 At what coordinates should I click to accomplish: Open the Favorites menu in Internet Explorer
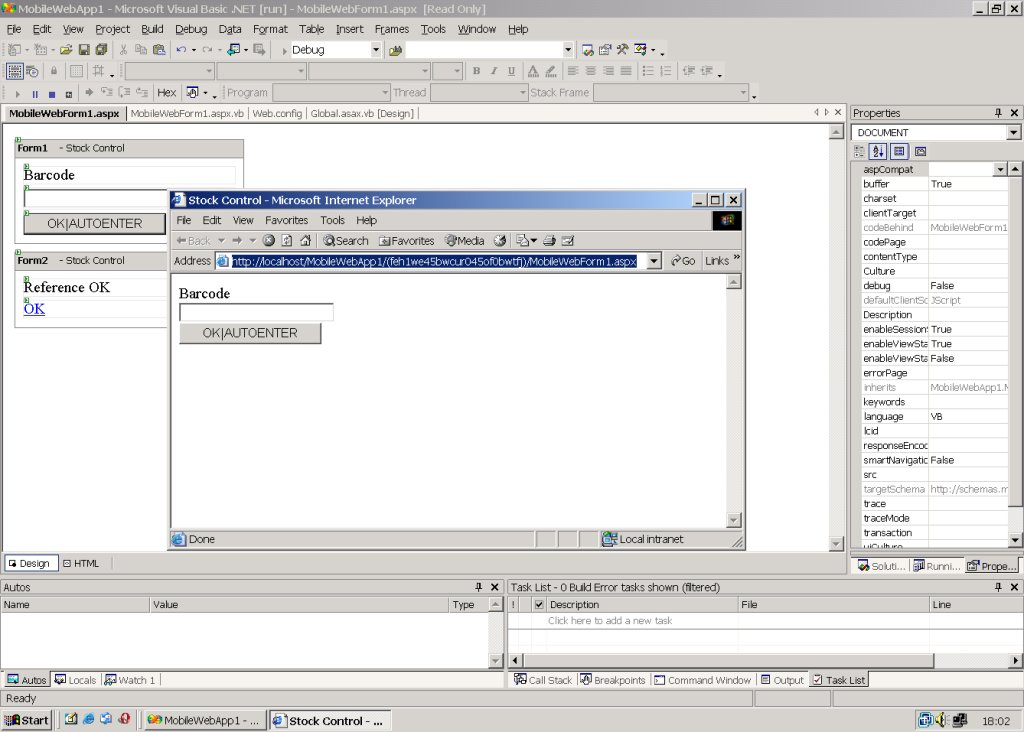tap(286, 220)
